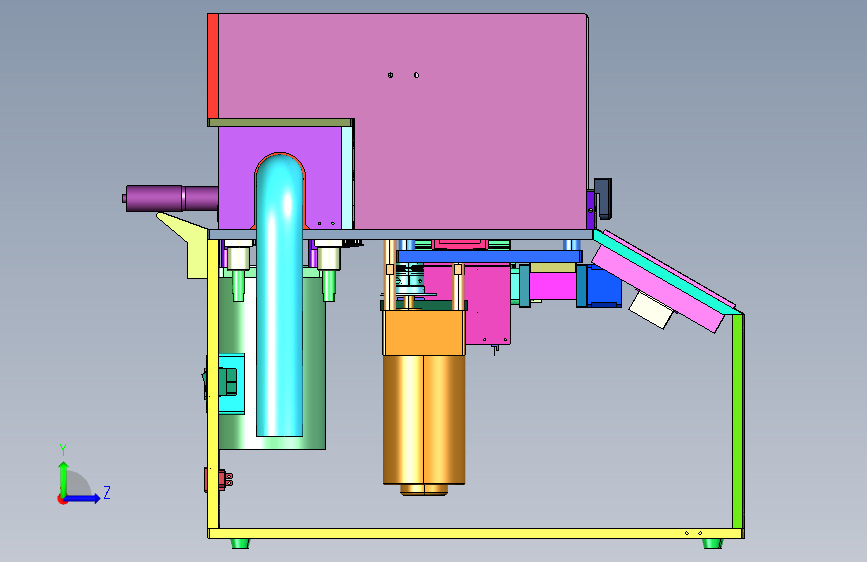Select the olive strip below red edge

pyautogui.click(x=280, y=122)
